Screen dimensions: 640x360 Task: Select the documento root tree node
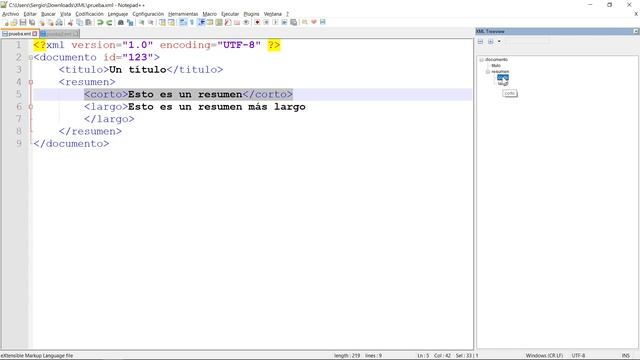pyautogui.click(x=496, y=60)
